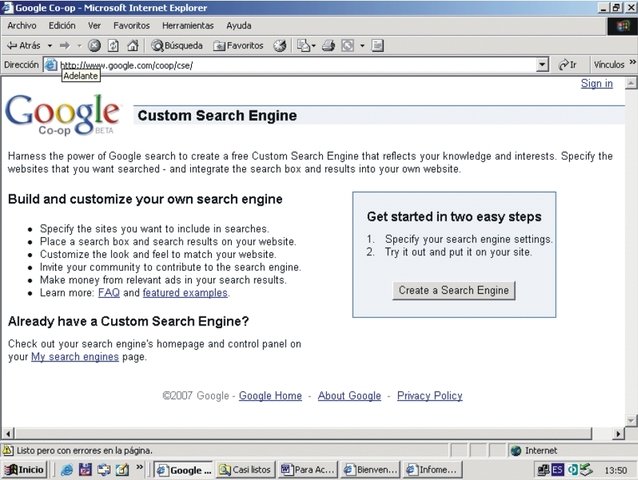Image resolution: width=638 pixels, height=480 pixels.
Task: Click the horizontal scrollbar left arrow
Action: (8, 434)
